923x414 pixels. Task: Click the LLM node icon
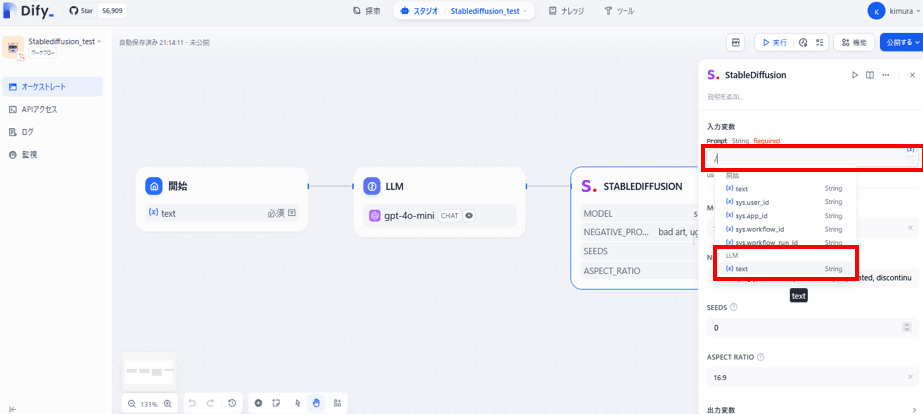[x=371, y=186]
